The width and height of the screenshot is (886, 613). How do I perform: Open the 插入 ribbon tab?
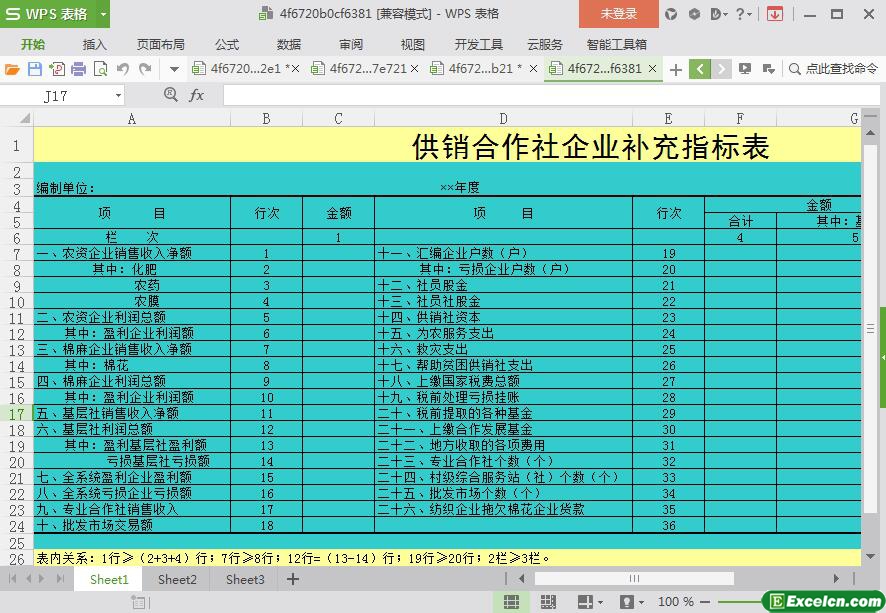(x=94, y=45)
